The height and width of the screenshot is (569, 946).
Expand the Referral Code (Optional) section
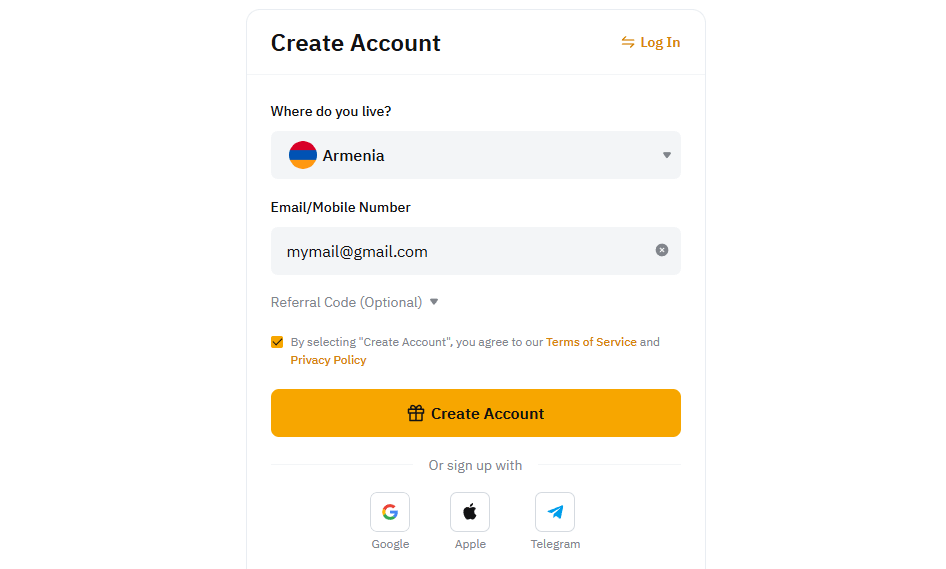[346, 302]
